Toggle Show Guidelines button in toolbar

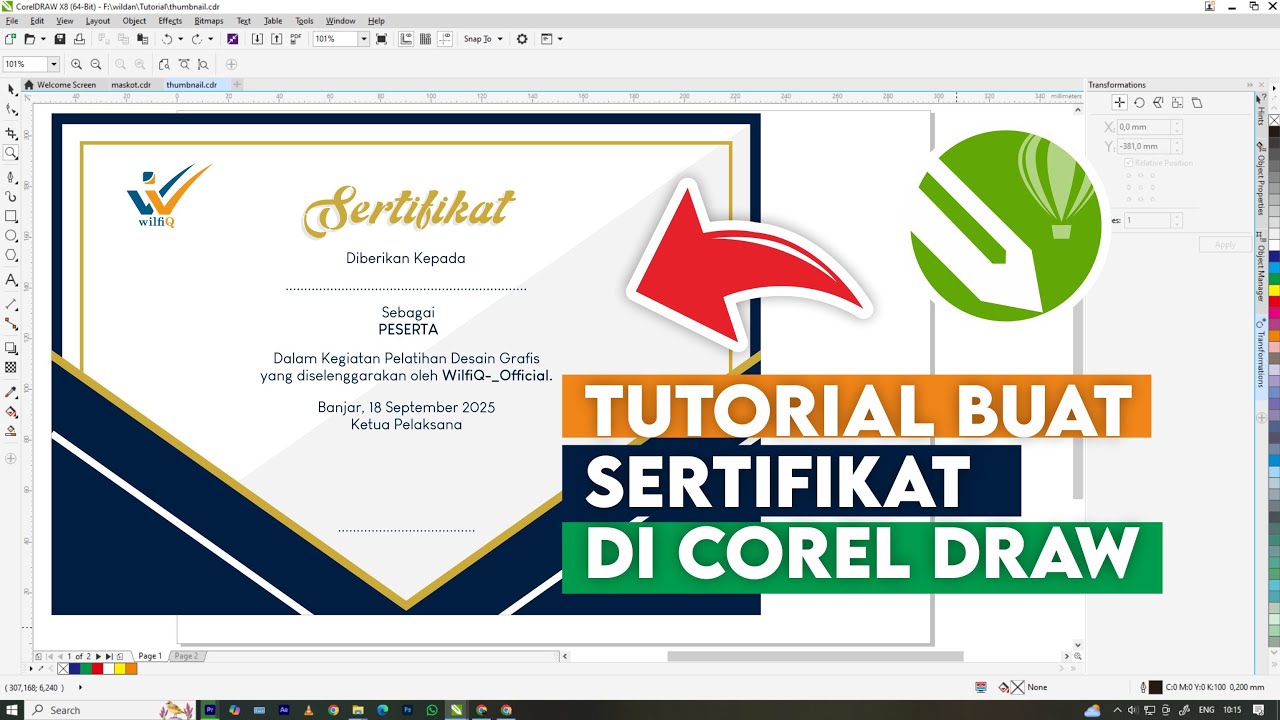coord(444,39)
